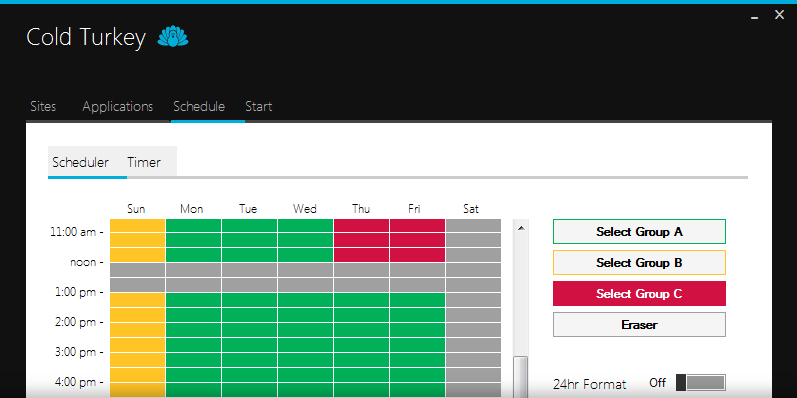Click the schedule scrollbar thumb
797x398 pixels.
point(520,377)
